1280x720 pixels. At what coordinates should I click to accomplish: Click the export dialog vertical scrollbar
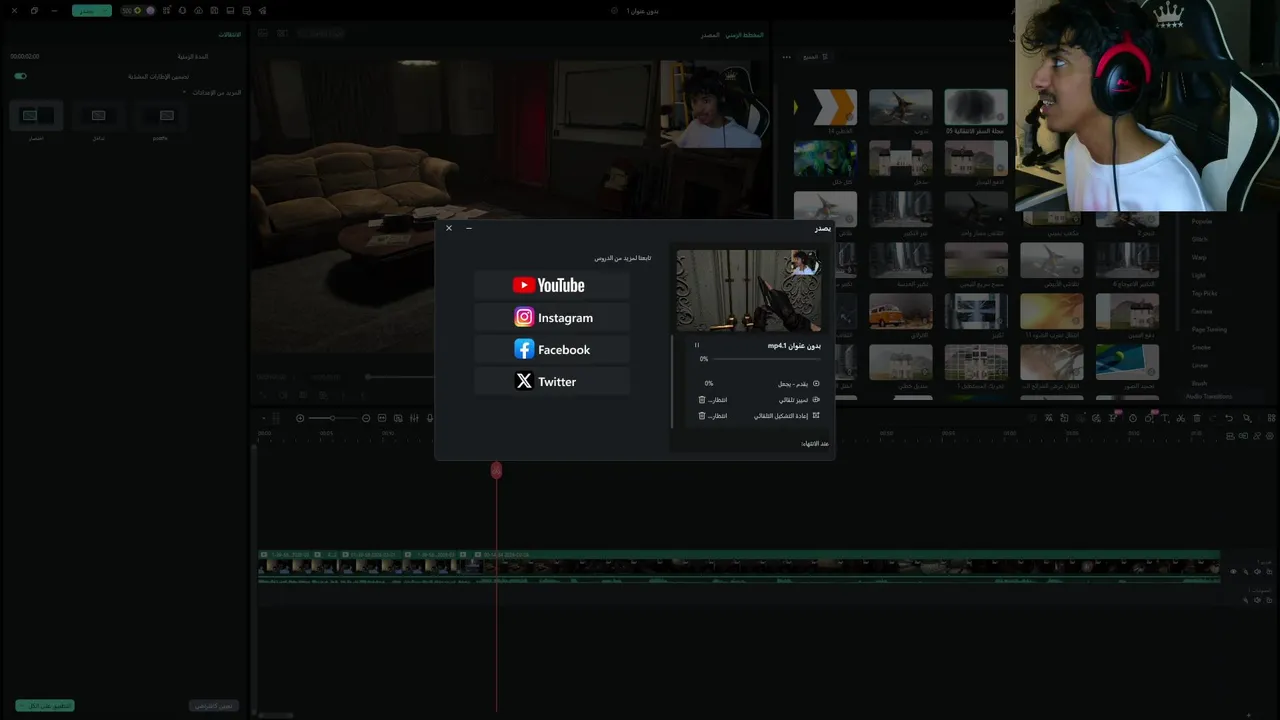tap(672, 380)
